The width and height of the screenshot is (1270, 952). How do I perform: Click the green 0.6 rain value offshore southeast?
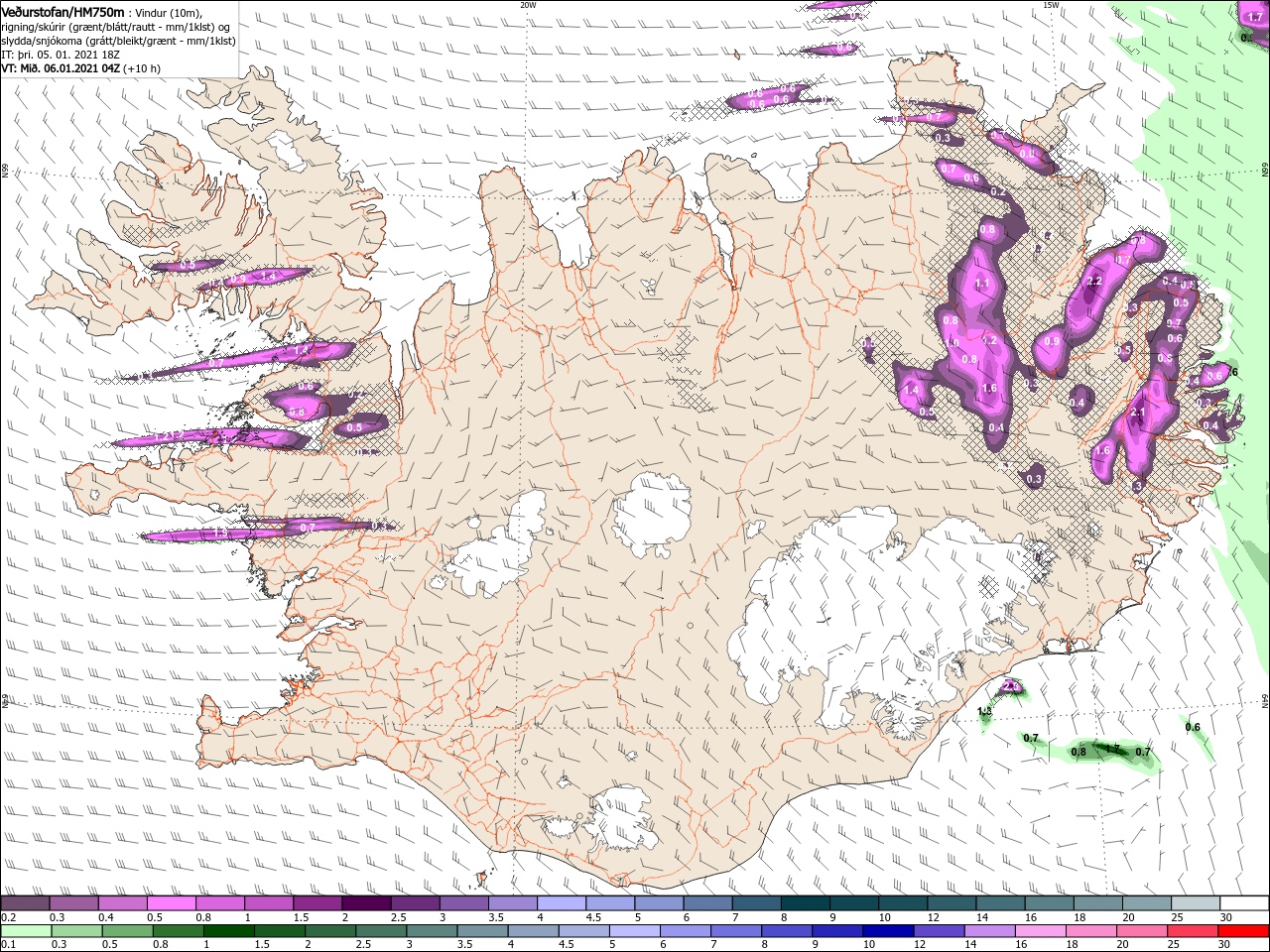point(1193,727)
